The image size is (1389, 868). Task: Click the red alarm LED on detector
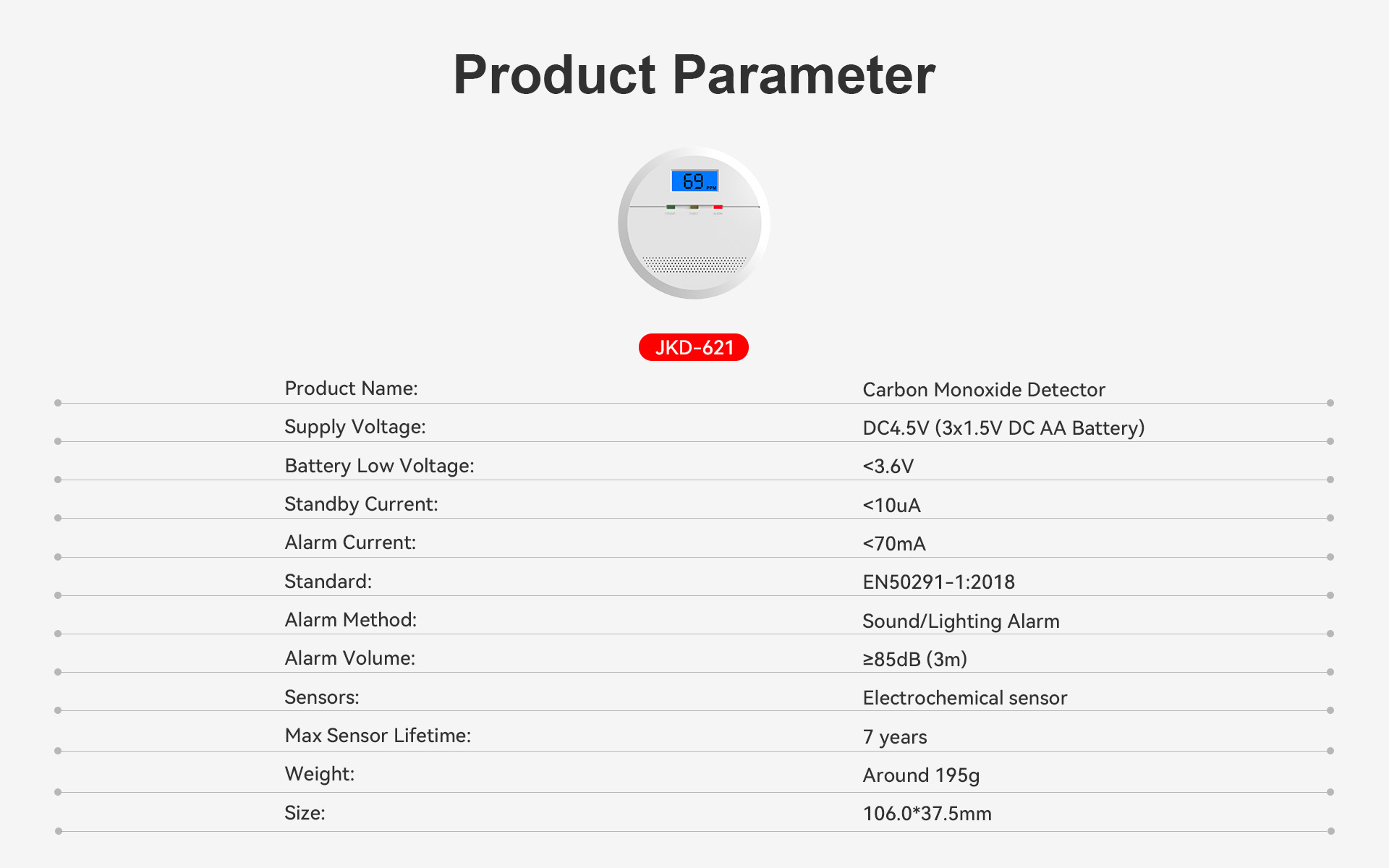click(x=718, y=207)
